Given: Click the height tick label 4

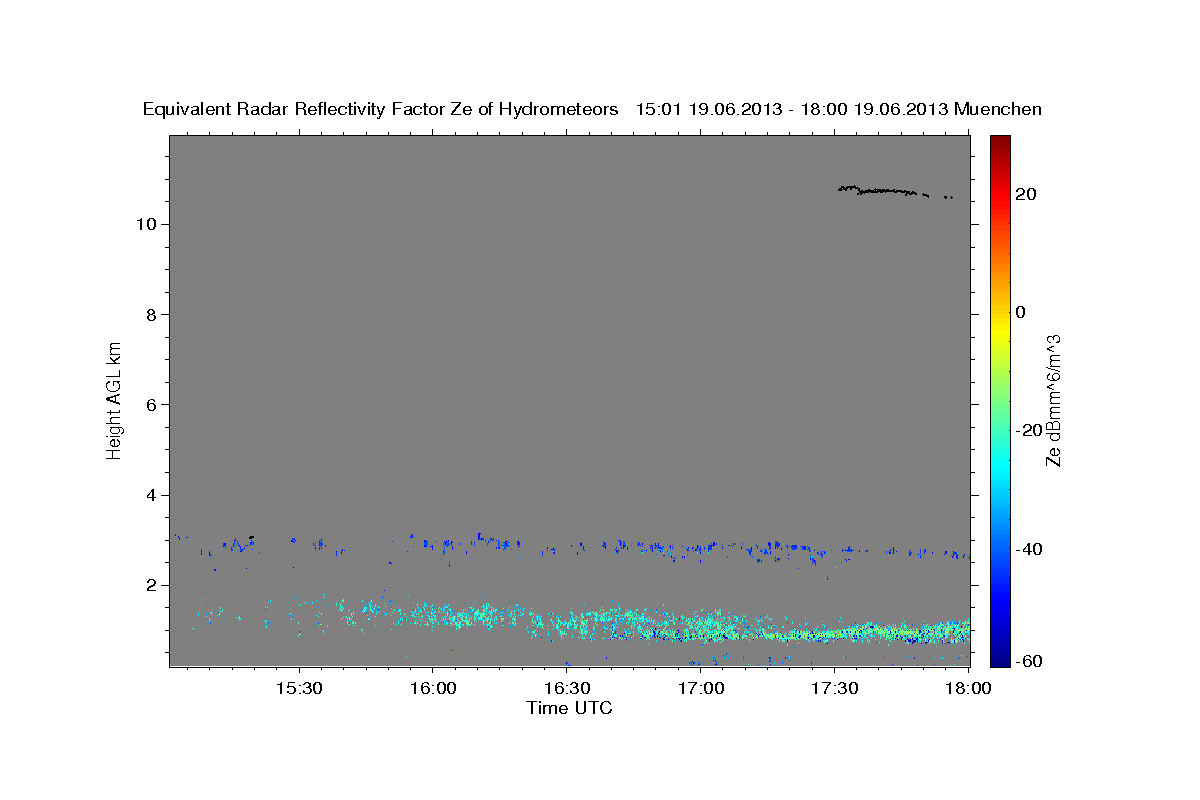Looking at the screenshot, I should (x=149, y=495).
